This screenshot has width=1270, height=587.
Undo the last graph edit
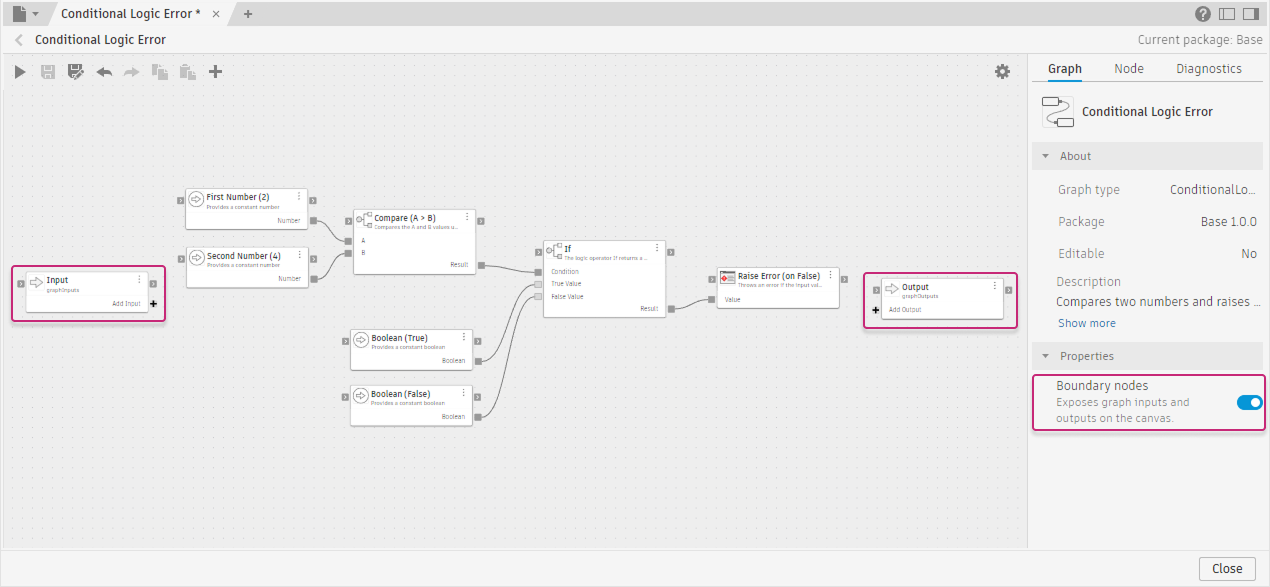tap(104, 72)
